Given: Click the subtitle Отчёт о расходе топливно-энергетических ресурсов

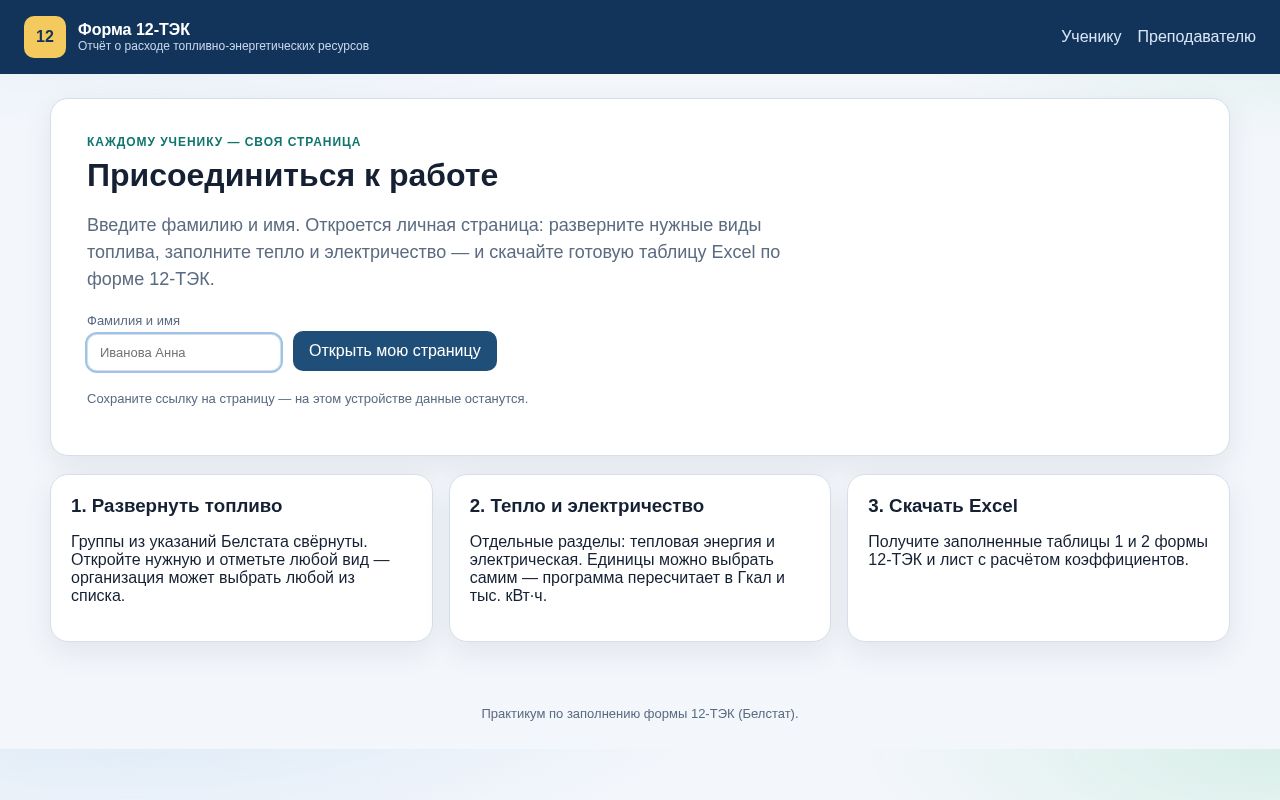Looking at the screenshot, I should pos(223,46).
